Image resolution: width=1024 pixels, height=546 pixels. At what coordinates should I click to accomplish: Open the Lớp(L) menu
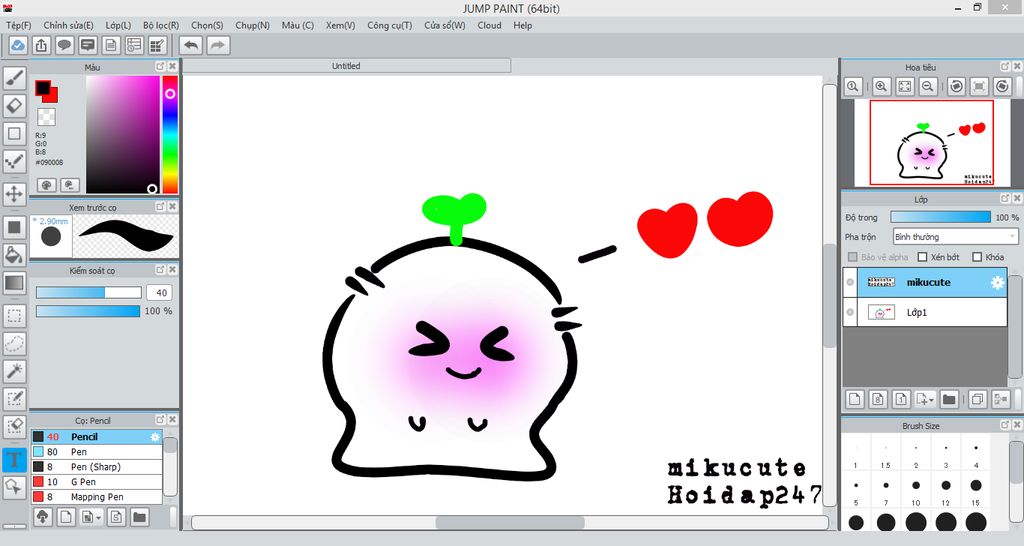click(118, 25)
